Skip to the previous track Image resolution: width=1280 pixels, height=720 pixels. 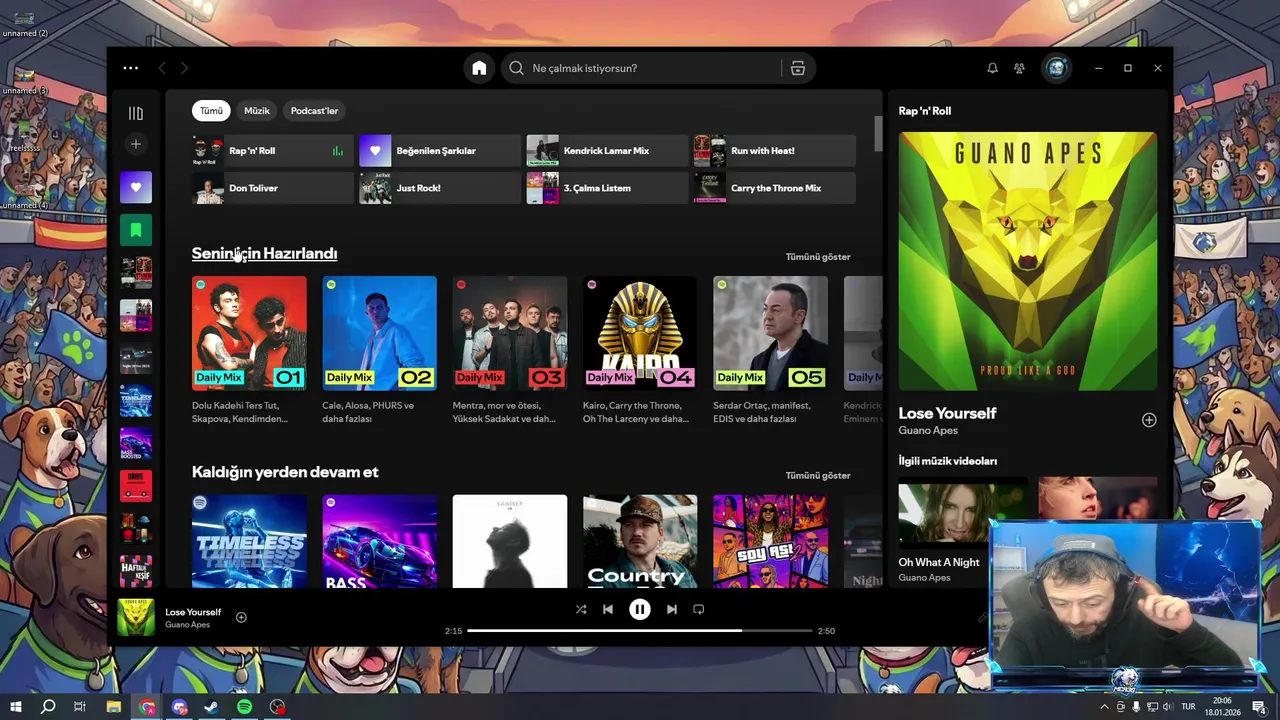point(608,609)
